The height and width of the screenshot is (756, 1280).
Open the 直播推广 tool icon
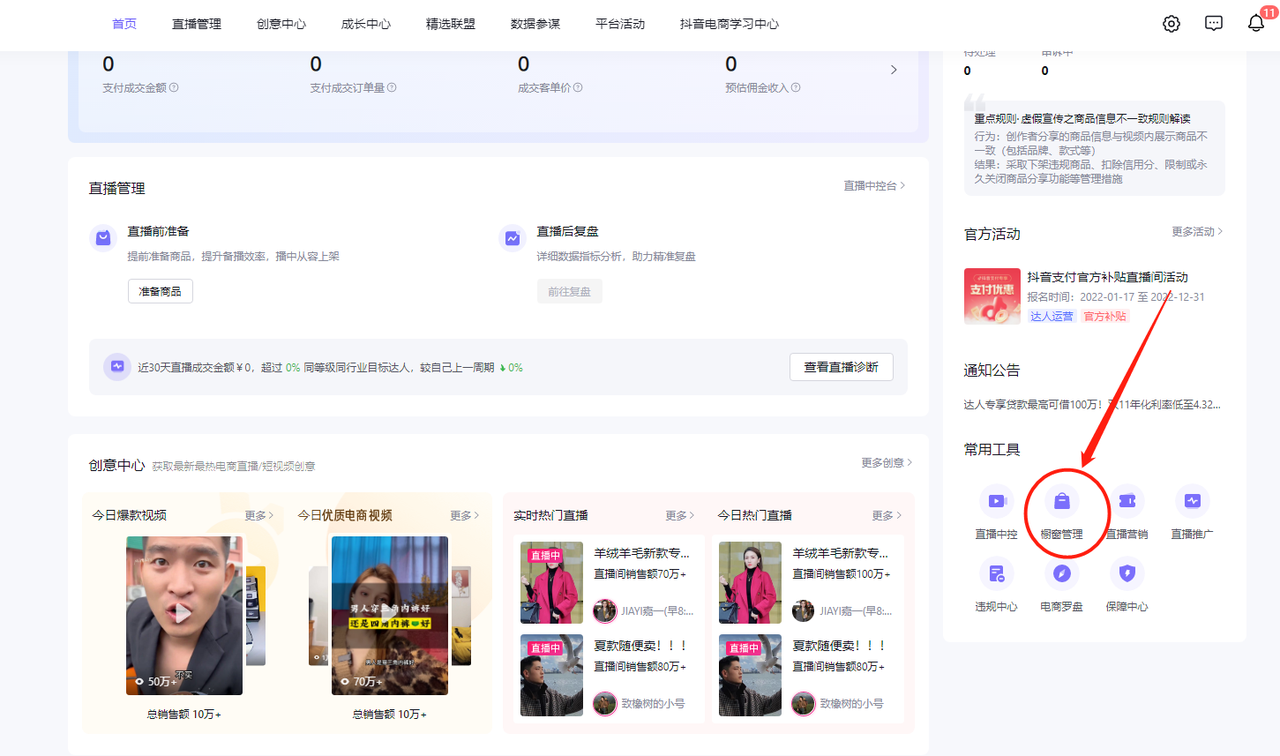click(x=1192, y=501)
